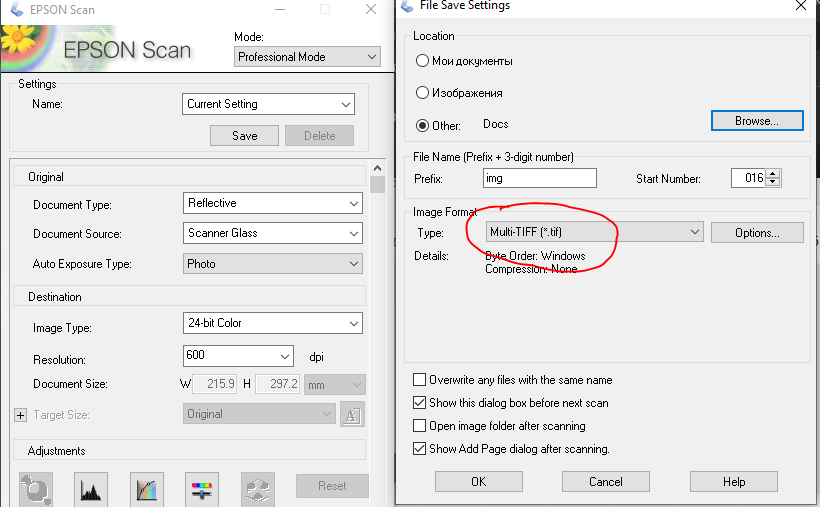820x507 pixels.
Task: Click the Docs folder path text
Action: [496, 124]
